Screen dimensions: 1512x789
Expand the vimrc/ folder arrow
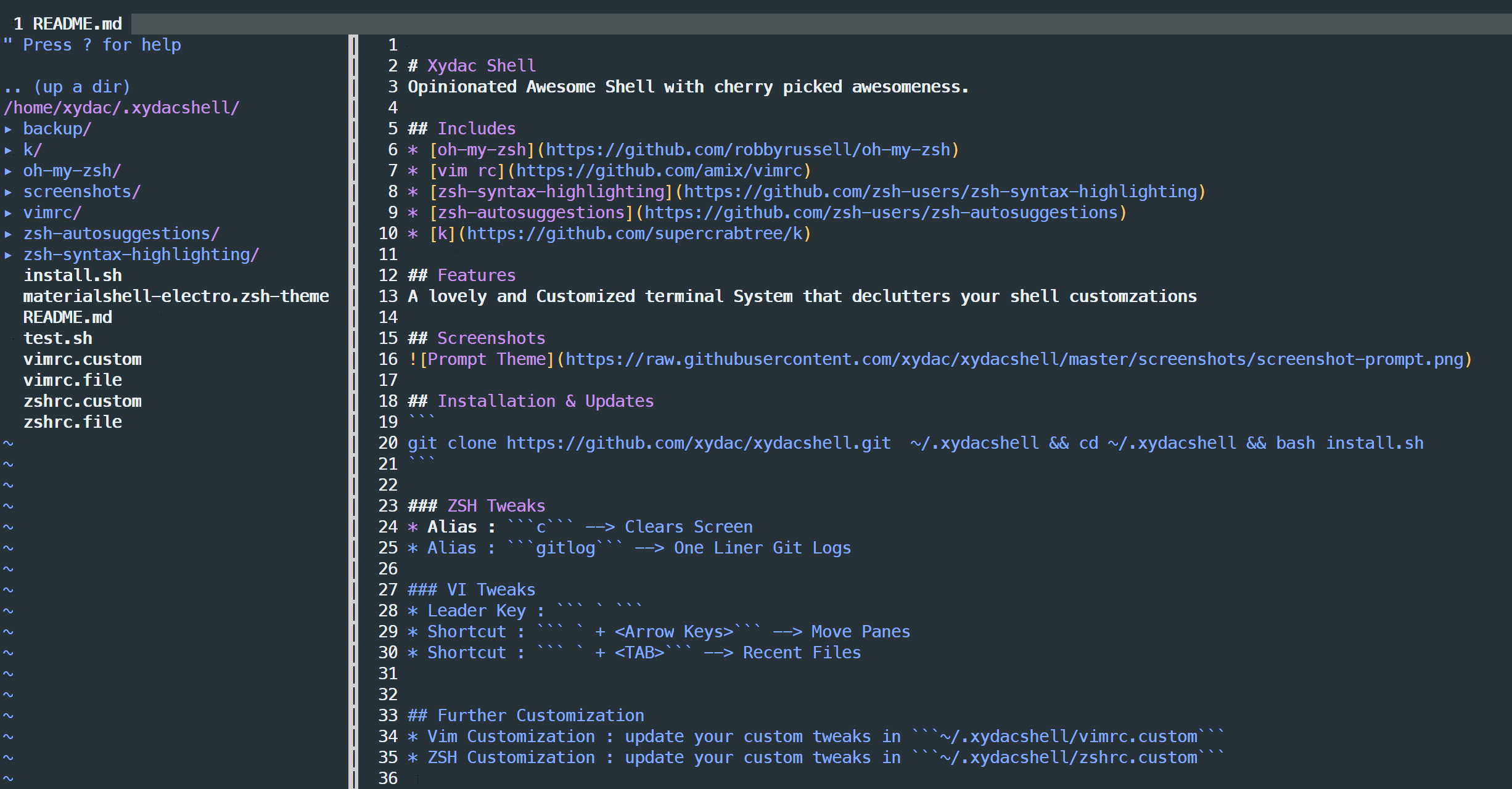8,213
